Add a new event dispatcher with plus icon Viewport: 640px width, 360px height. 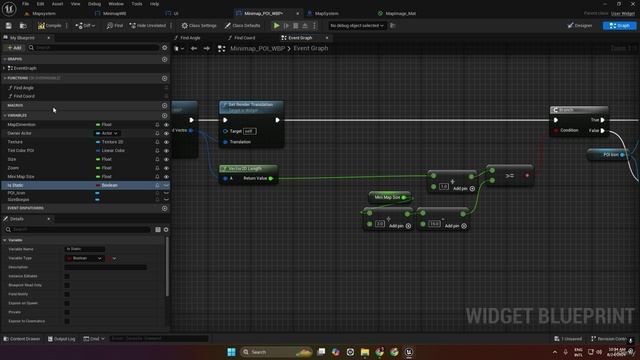coord(164,209)
